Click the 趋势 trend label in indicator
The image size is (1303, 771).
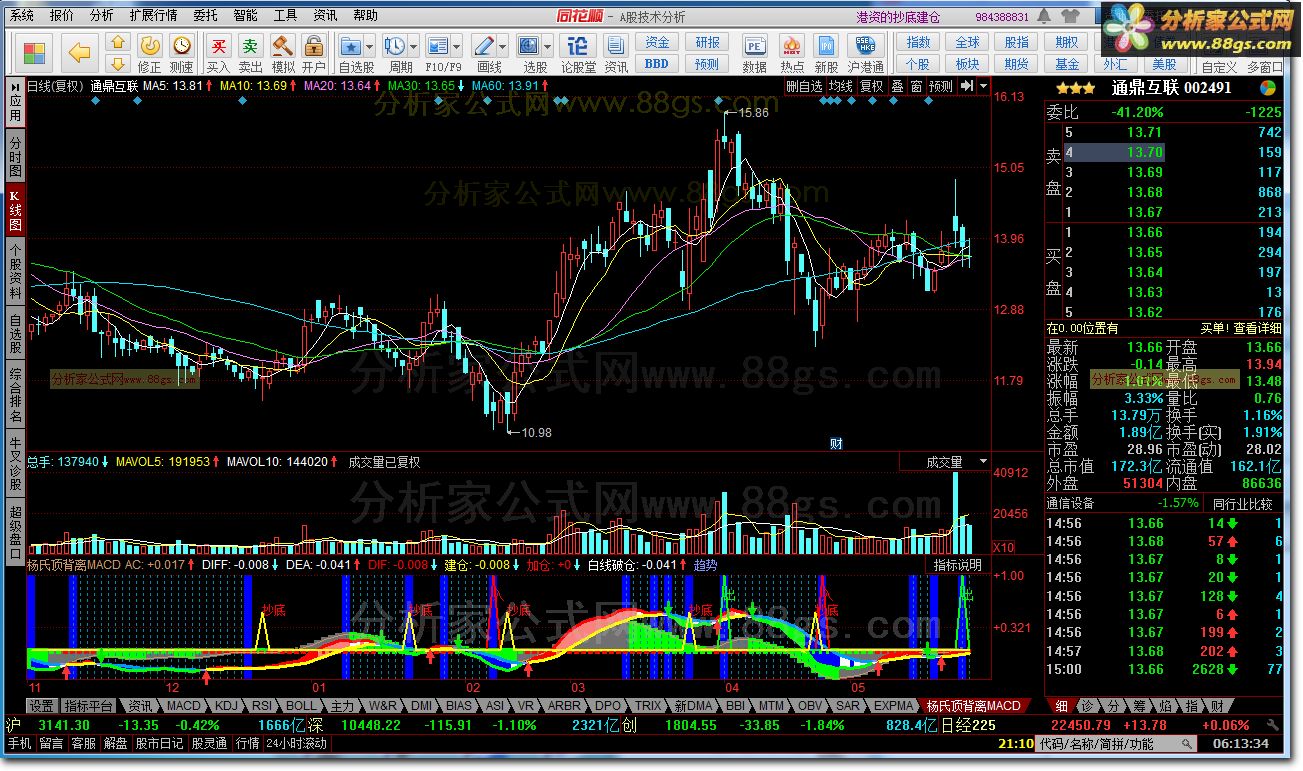[x=705, y=565]
